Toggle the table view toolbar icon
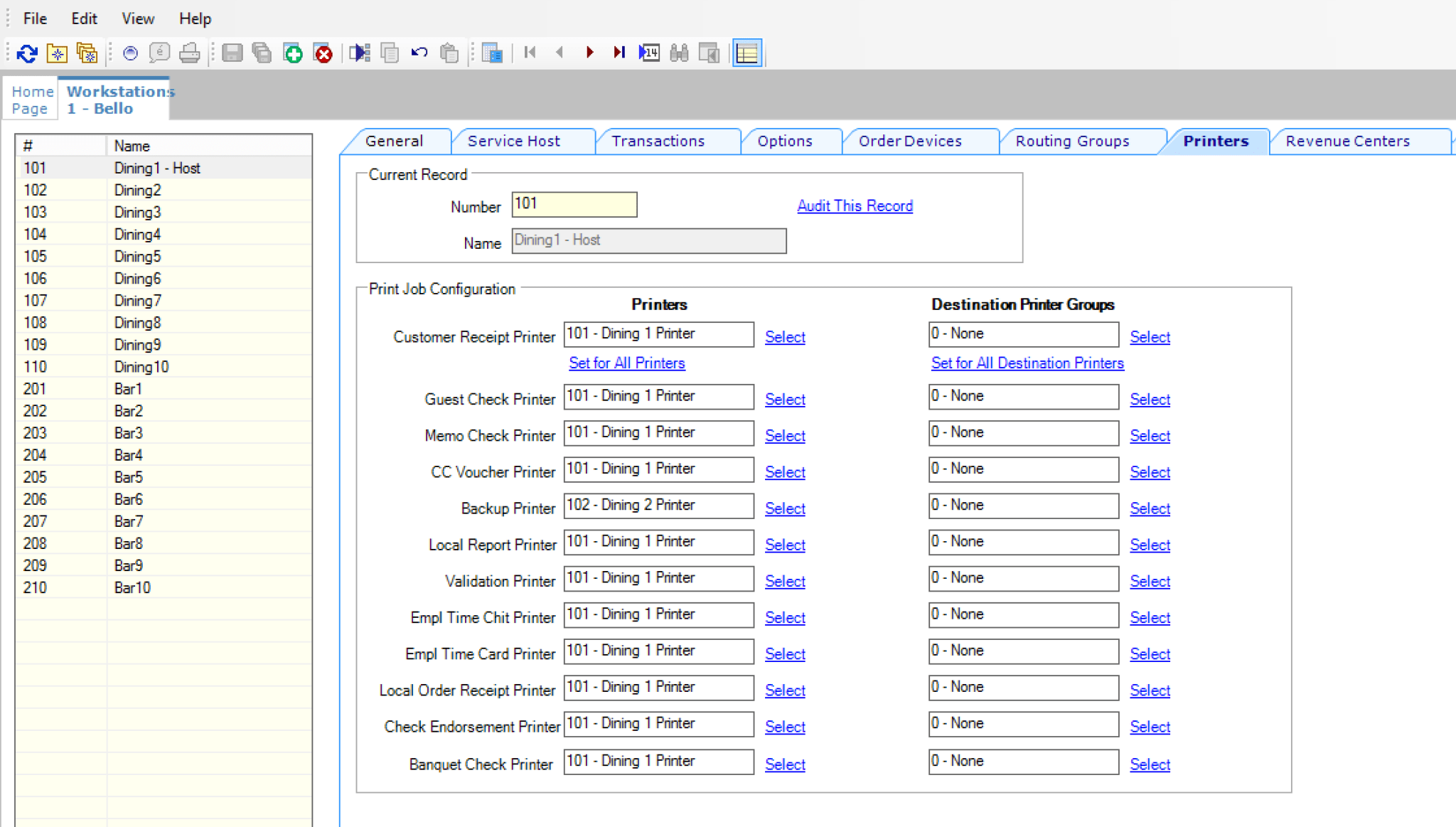This screenshot has width=1456, height=827. coord(746,52)
